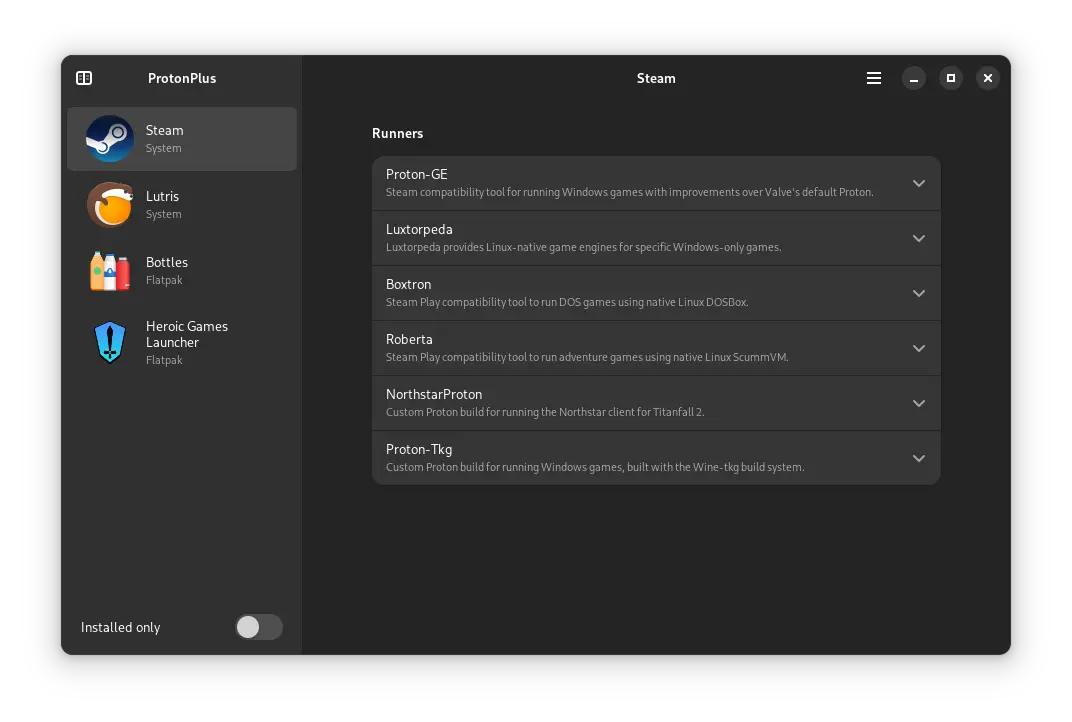Screen dimensions: 1072x722
Task: Toggle the sidebar panel icon
Action: [x=84, y=78]
